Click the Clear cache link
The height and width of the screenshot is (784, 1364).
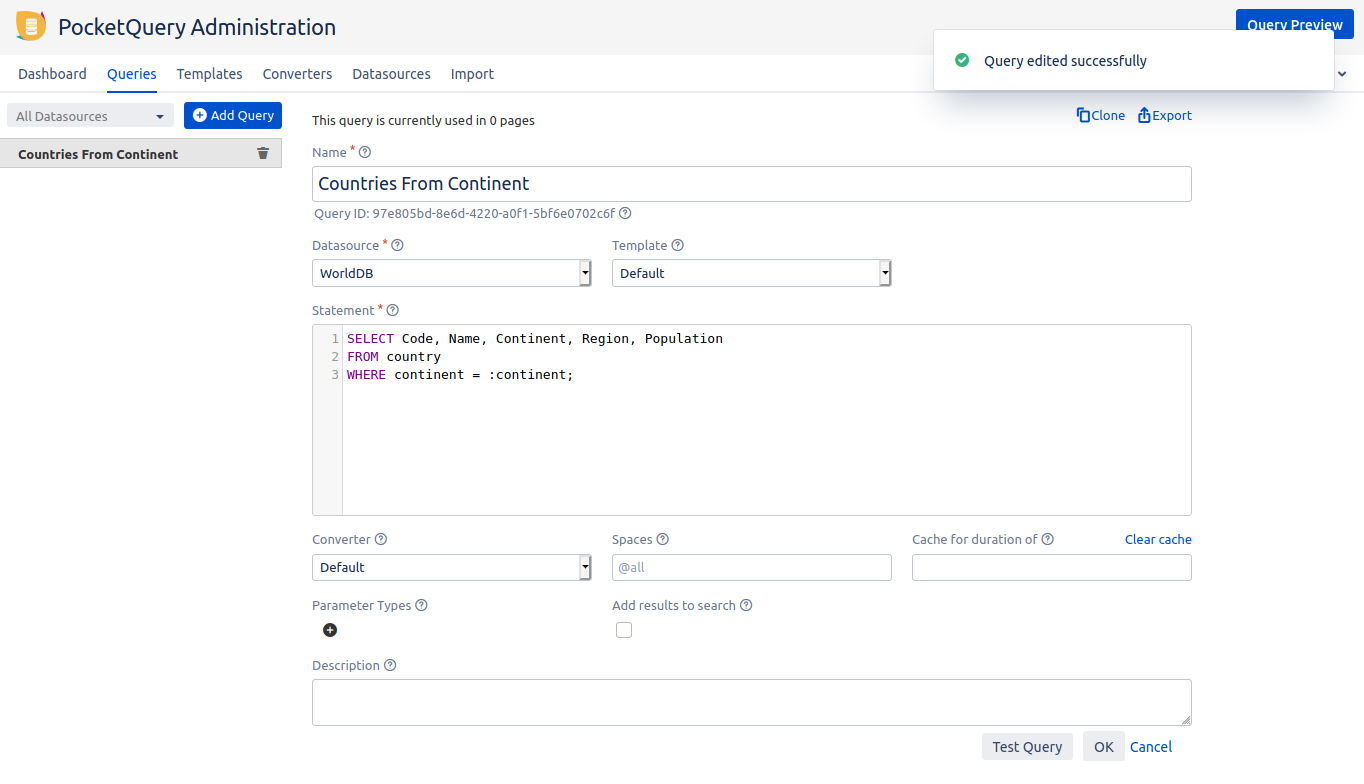pos(1158,540)
